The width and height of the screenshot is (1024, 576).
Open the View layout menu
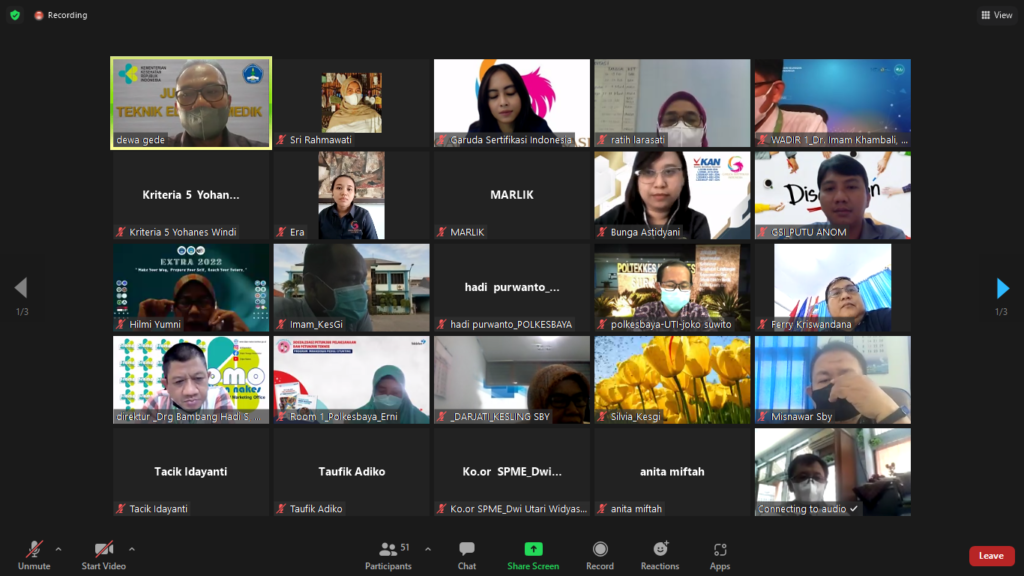[997, 15]
